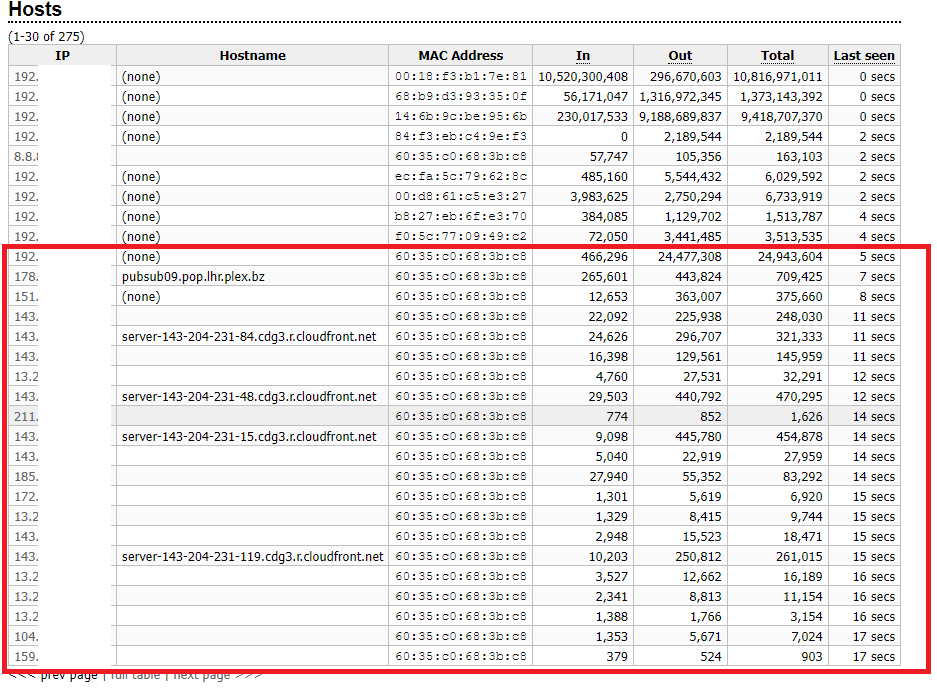The height and width of the screenshot is (689, 937).
Task: Open the host IP starting with 172.
Action: [x=26, y=497]
